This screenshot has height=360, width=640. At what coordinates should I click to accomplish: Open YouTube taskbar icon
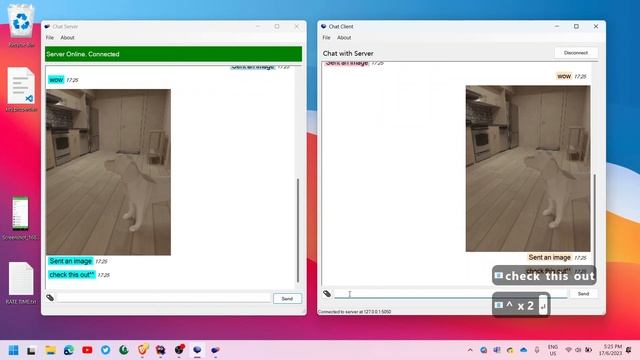pos(87,350)
